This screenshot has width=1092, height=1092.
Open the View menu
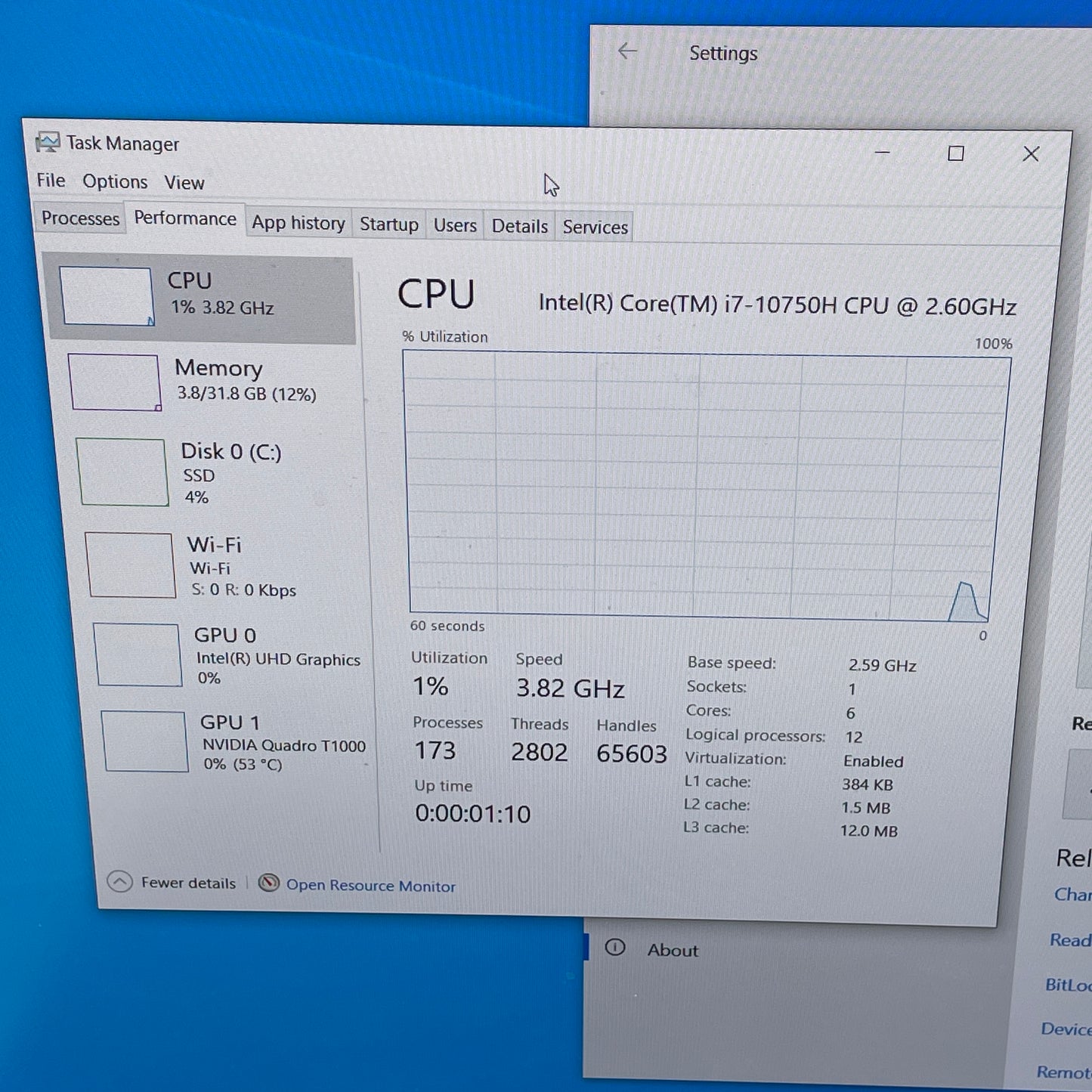184,182
